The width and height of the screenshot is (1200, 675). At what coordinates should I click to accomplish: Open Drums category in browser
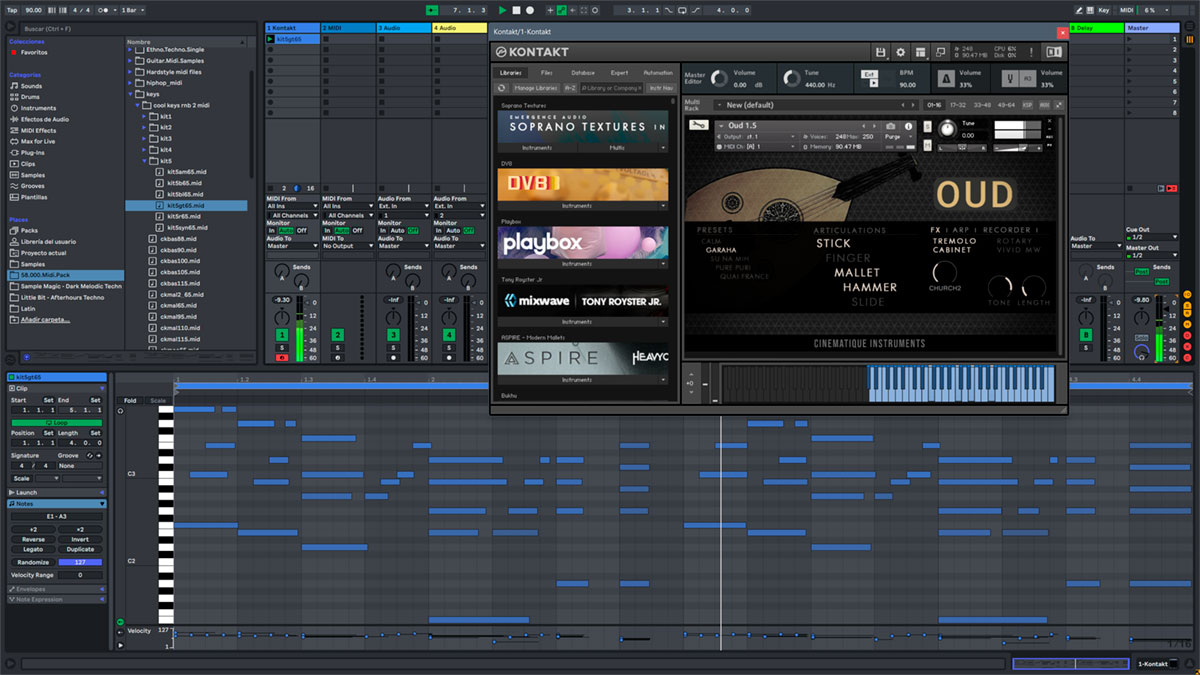click(x=31, y=97)
